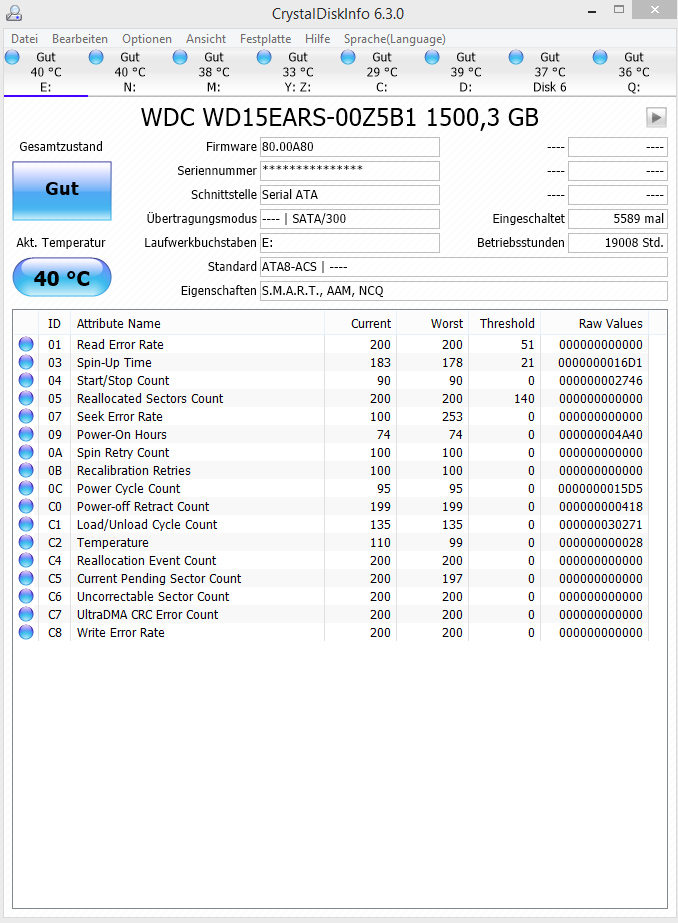This screenshot has height=923, width=678.
Task: Click the Worst column header
Action: 433,323
